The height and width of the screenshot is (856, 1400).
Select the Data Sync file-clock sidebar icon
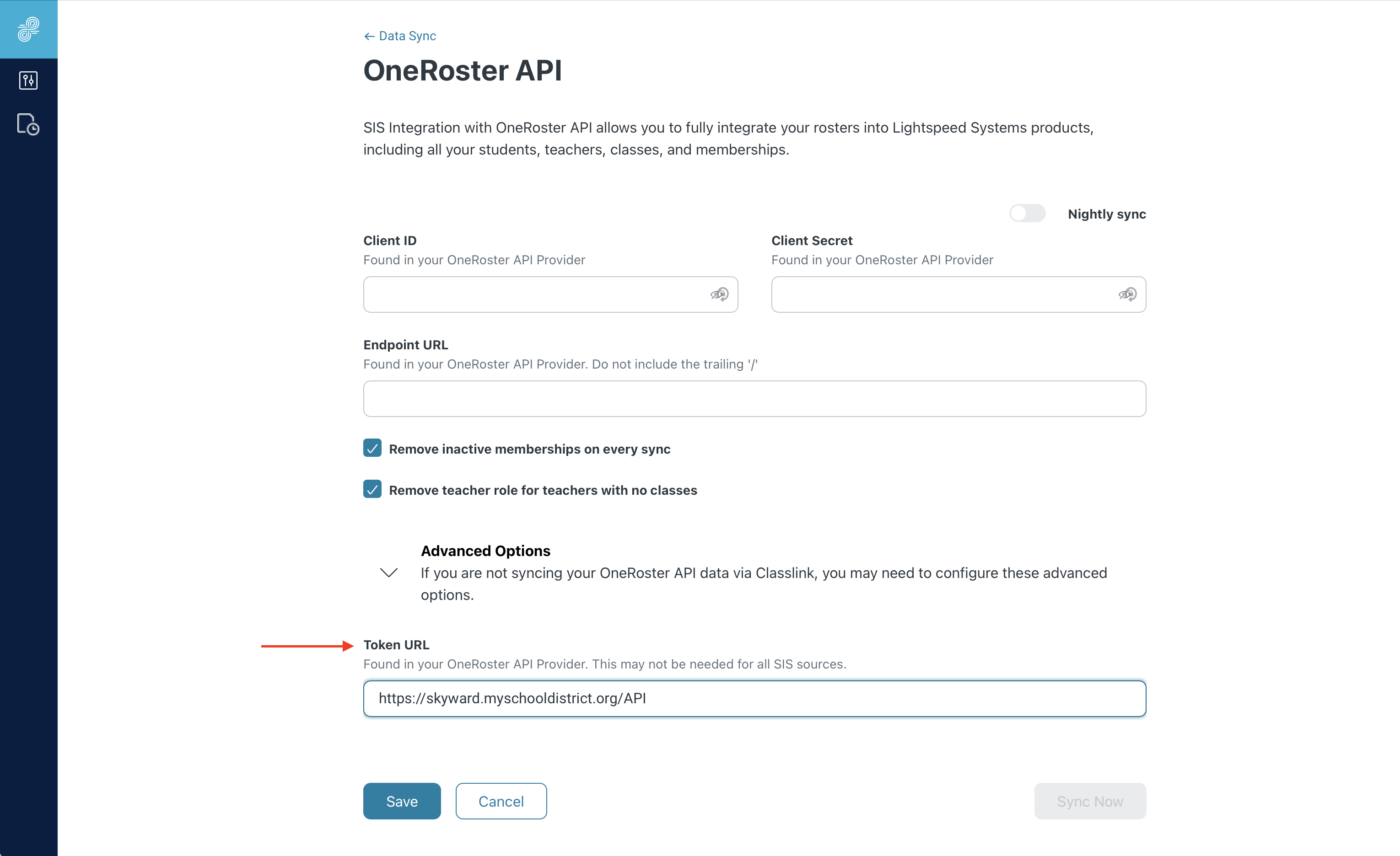pos(28,124)
